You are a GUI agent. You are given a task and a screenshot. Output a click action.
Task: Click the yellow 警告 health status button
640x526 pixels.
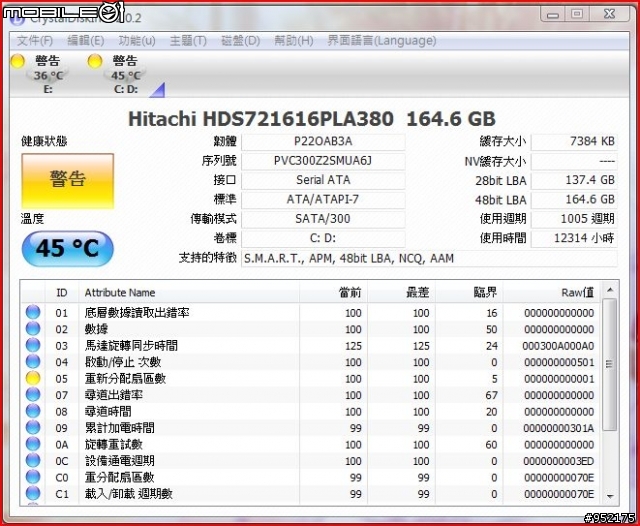pos(68,181)
